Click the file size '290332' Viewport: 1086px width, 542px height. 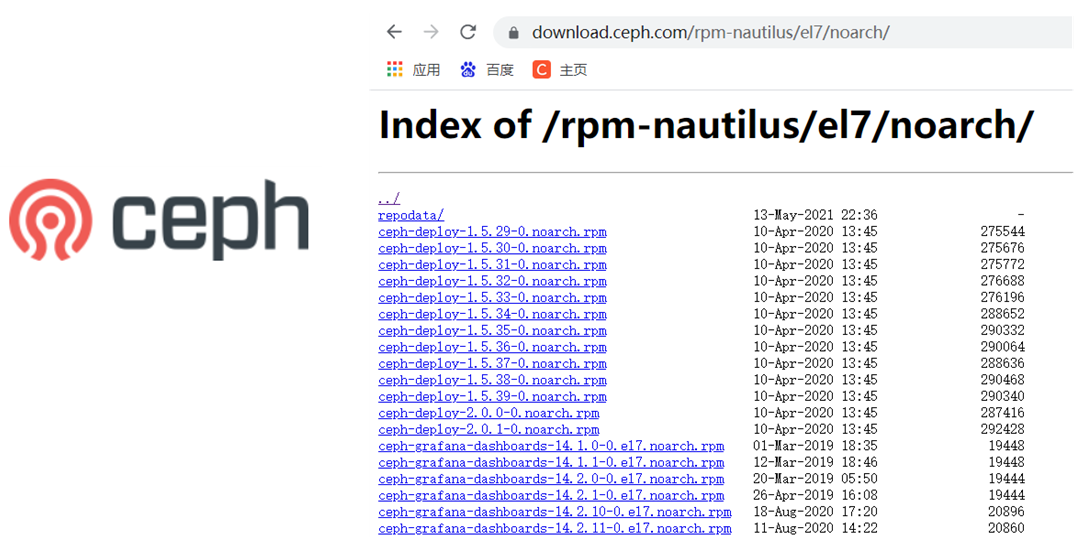pyautogui.click(x=1002, y=330)
